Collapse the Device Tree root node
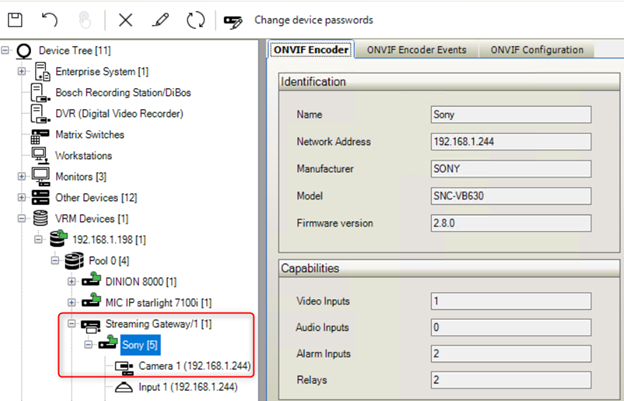The image size is (624, 401). pos(7,50)
